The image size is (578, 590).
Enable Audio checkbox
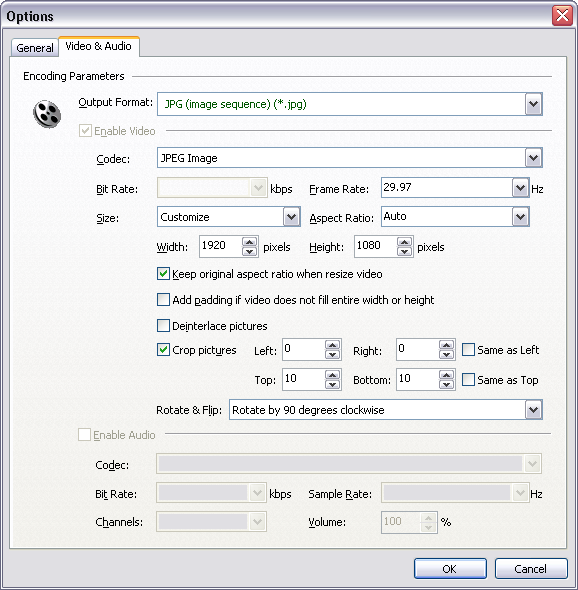84,435
